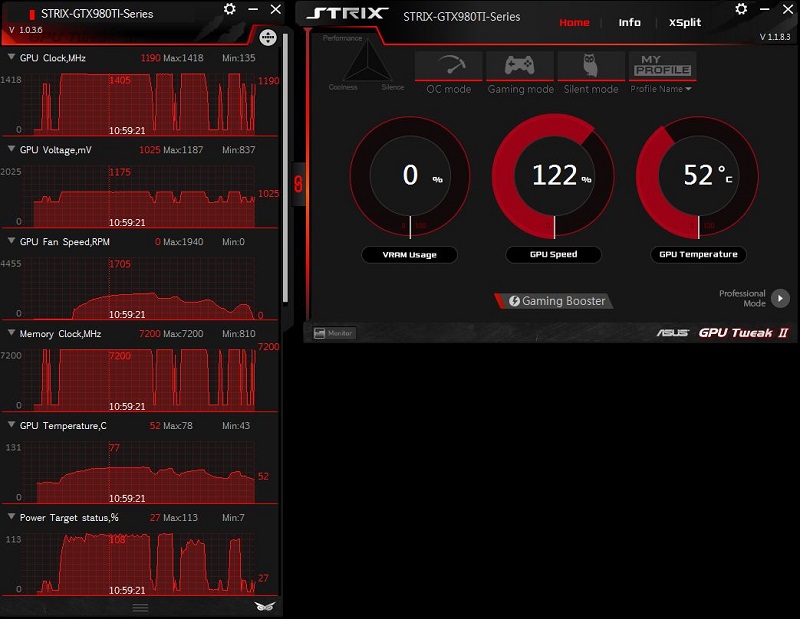Collapse the Power Target status graph
This screenshot has height=619, width=800.
(x=11, y=516)
